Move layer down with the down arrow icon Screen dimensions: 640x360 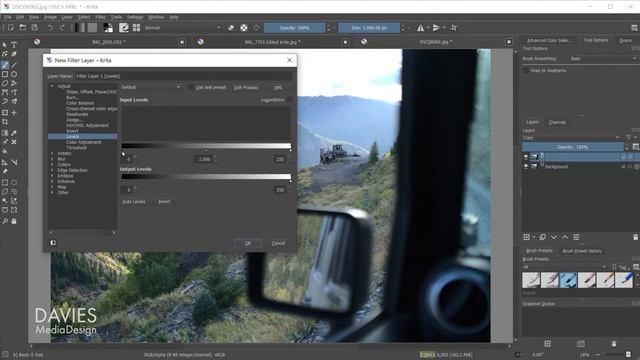click(554, 237)
